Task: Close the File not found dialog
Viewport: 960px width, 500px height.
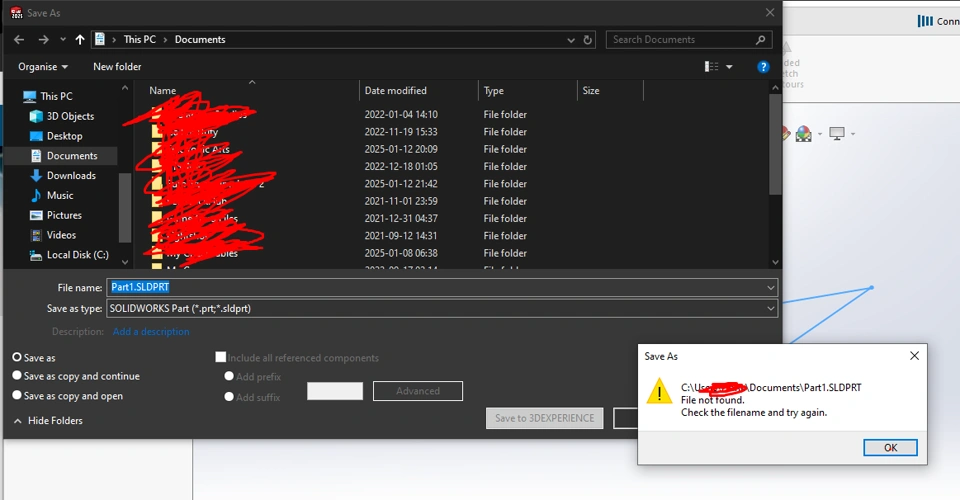Action: point(914,356)
